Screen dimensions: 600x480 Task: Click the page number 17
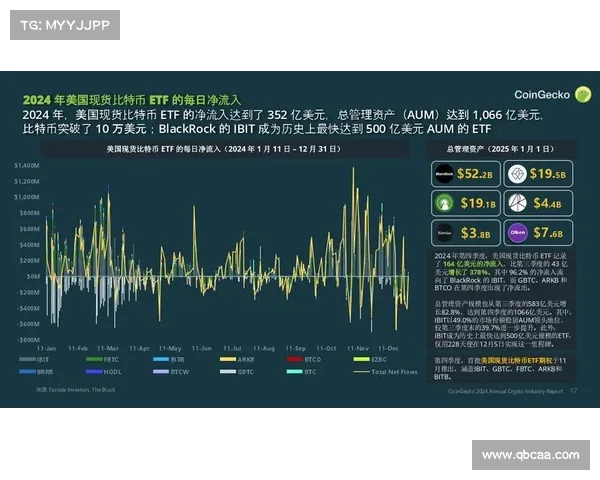click(573, 391)
